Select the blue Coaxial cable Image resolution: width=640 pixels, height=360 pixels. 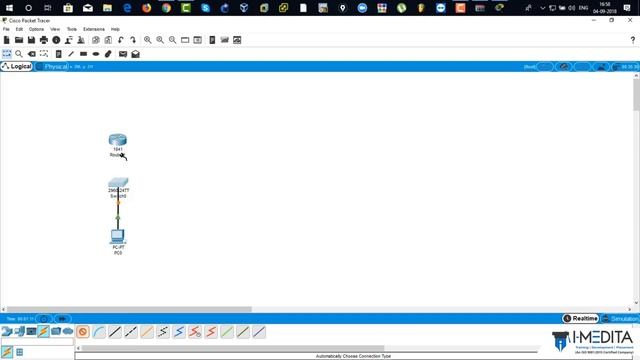point(179,332)
